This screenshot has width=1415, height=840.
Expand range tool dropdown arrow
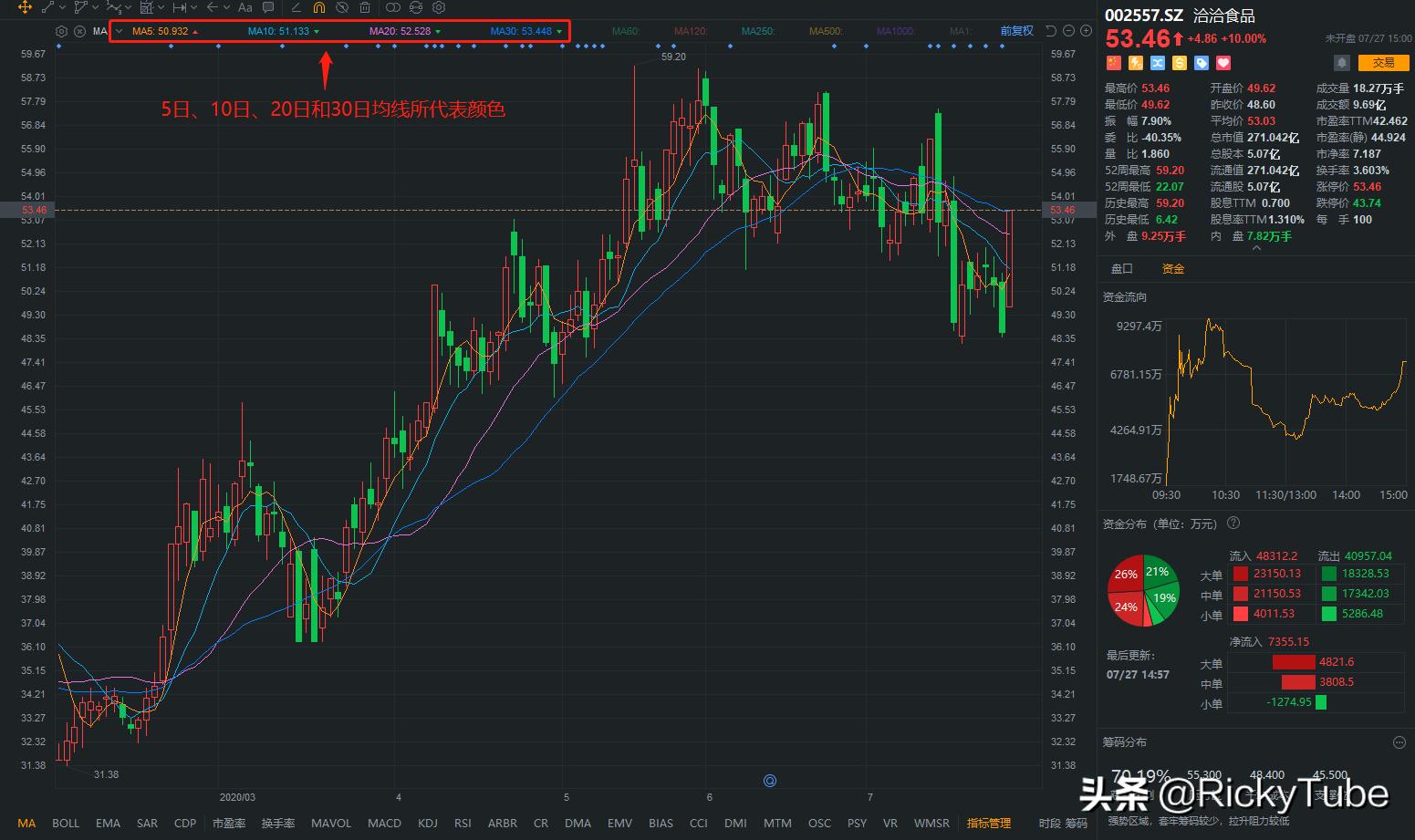tap(192, 7)
